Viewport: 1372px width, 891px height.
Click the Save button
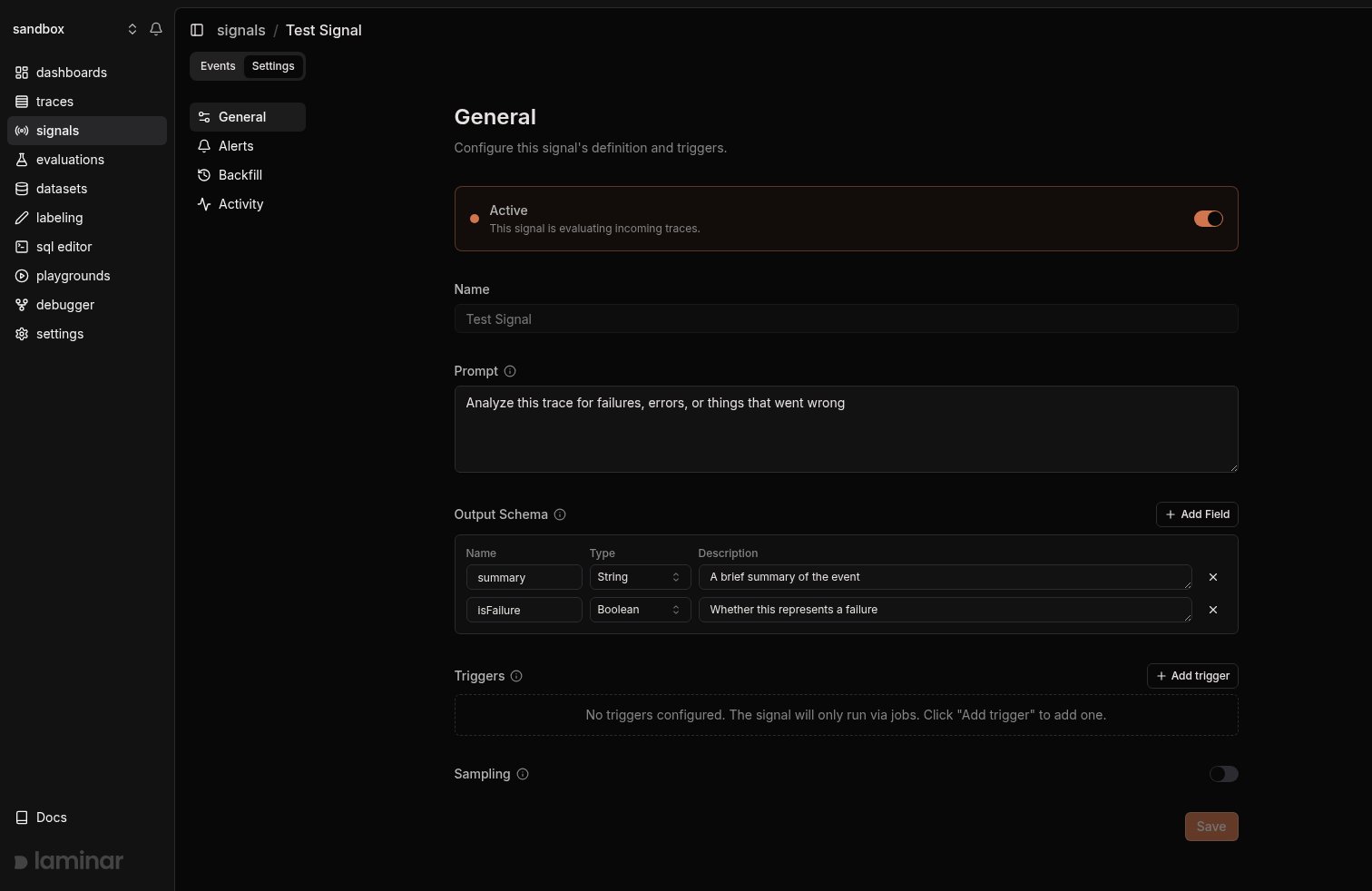coord(1211,827)
